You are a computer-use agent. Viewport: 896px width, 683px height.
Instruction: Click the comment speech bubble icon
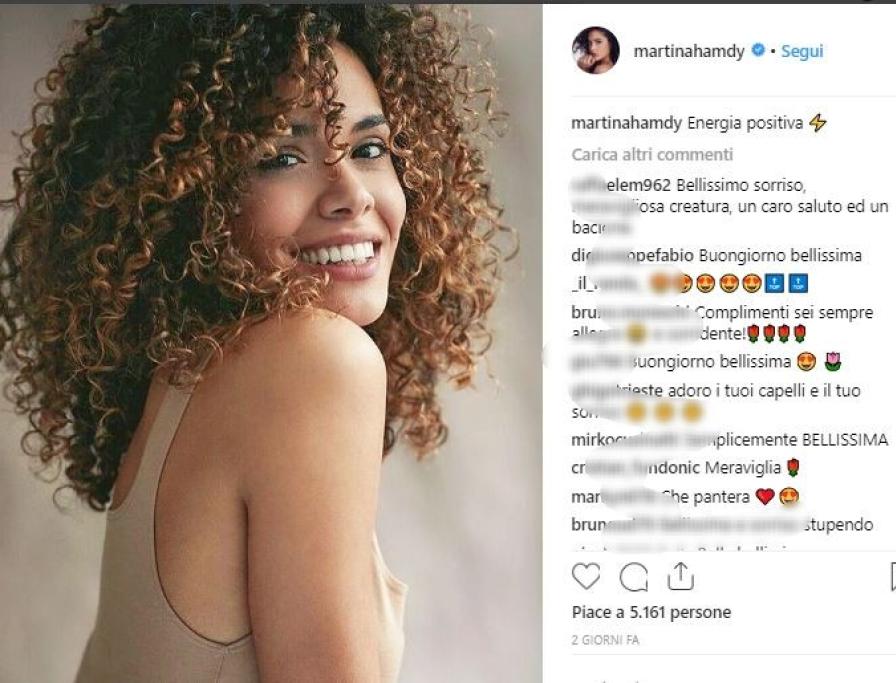(x=633, y=576)
